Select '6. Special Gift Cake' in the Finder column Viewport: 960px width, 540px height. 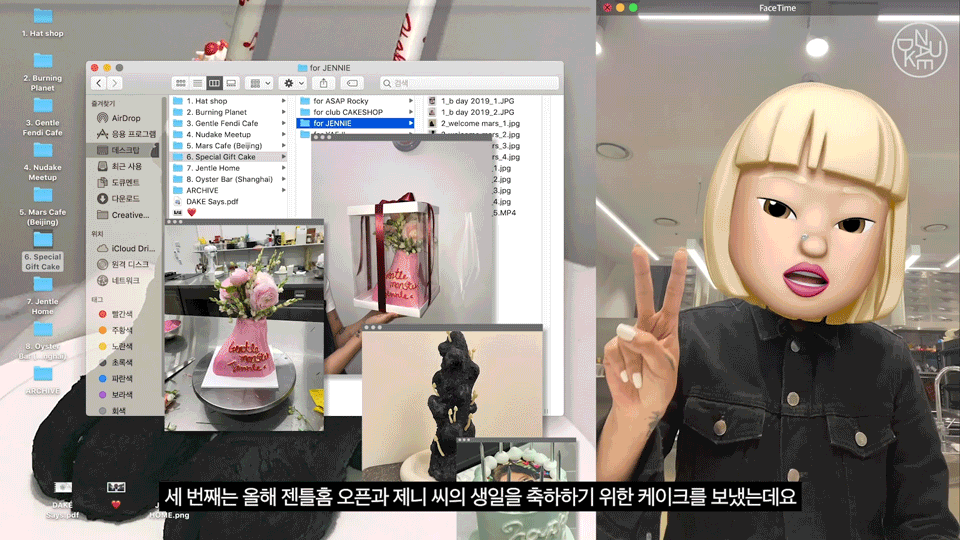pos(228,157)
